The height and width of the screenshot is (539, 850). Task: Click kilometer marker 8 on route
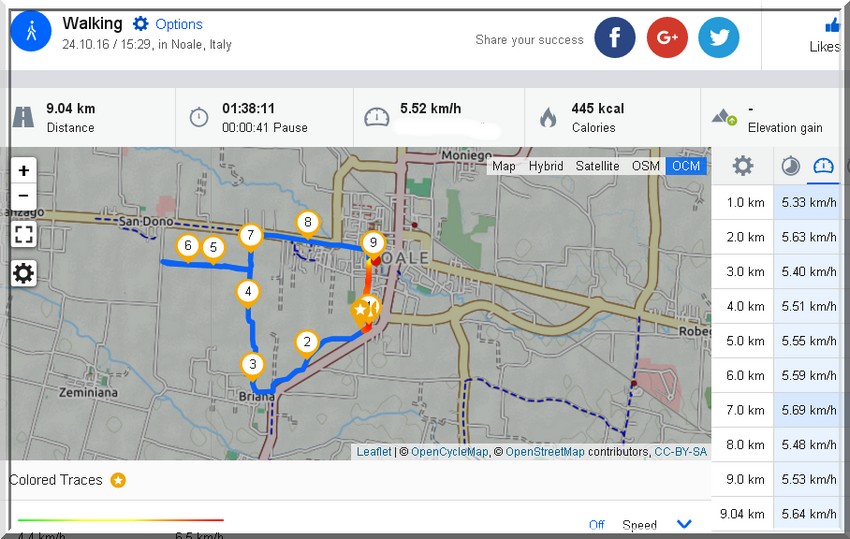pyautogui.click(x=308, y=224)
